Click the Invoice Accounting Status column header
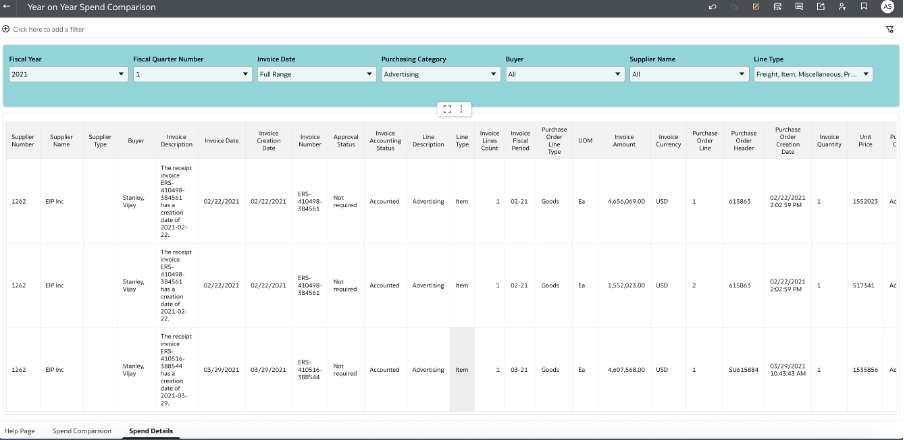Image resolution: width=904 pixels, height=440 pixels. [385, 140]
